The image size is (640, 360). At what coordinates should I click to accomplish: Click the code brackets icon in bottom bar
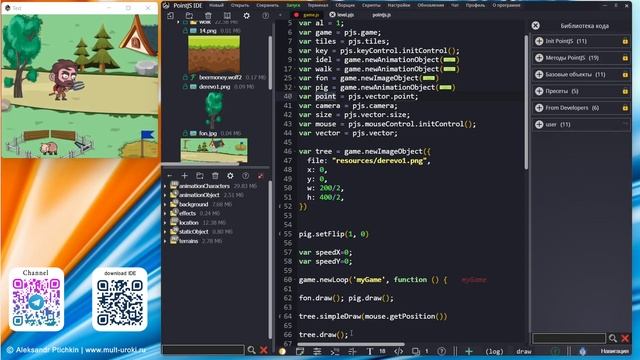click(x=398, y=351)
